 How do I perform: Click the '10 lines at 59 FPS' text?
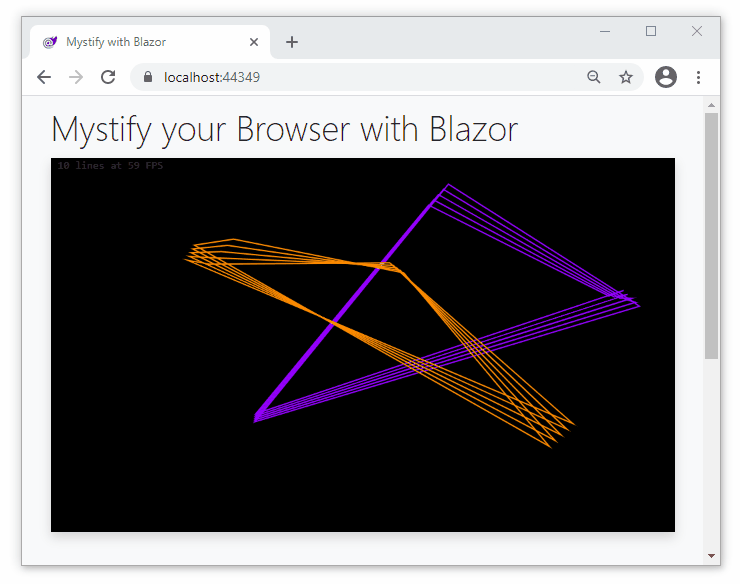point(110,166)
